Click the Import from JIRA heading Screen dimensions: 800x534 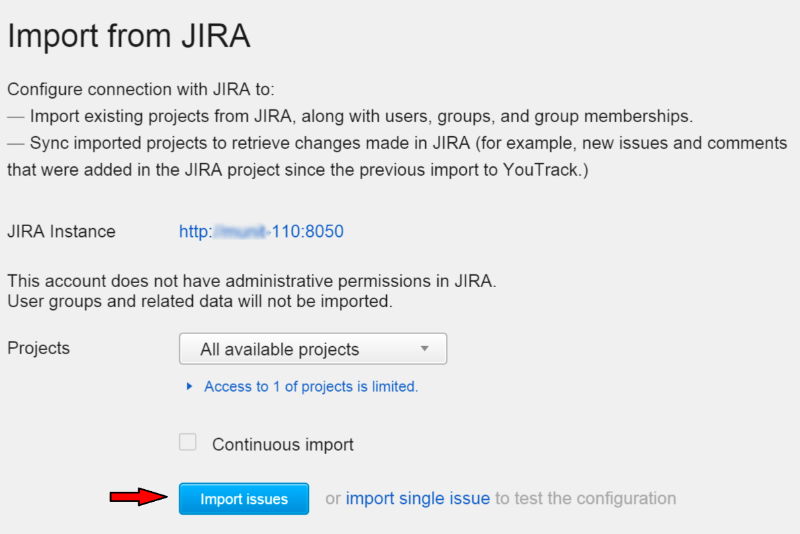click(x=129, y=36)
